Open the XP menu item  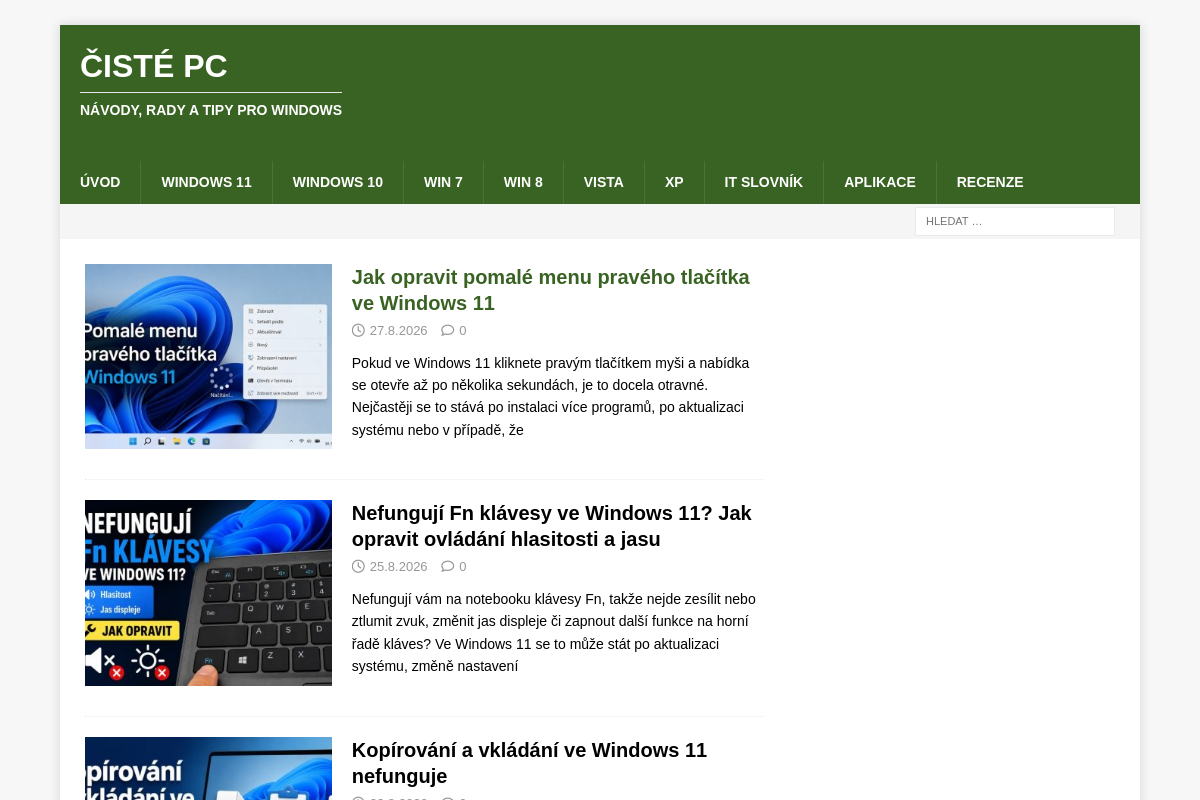click(x=674, y=182)
